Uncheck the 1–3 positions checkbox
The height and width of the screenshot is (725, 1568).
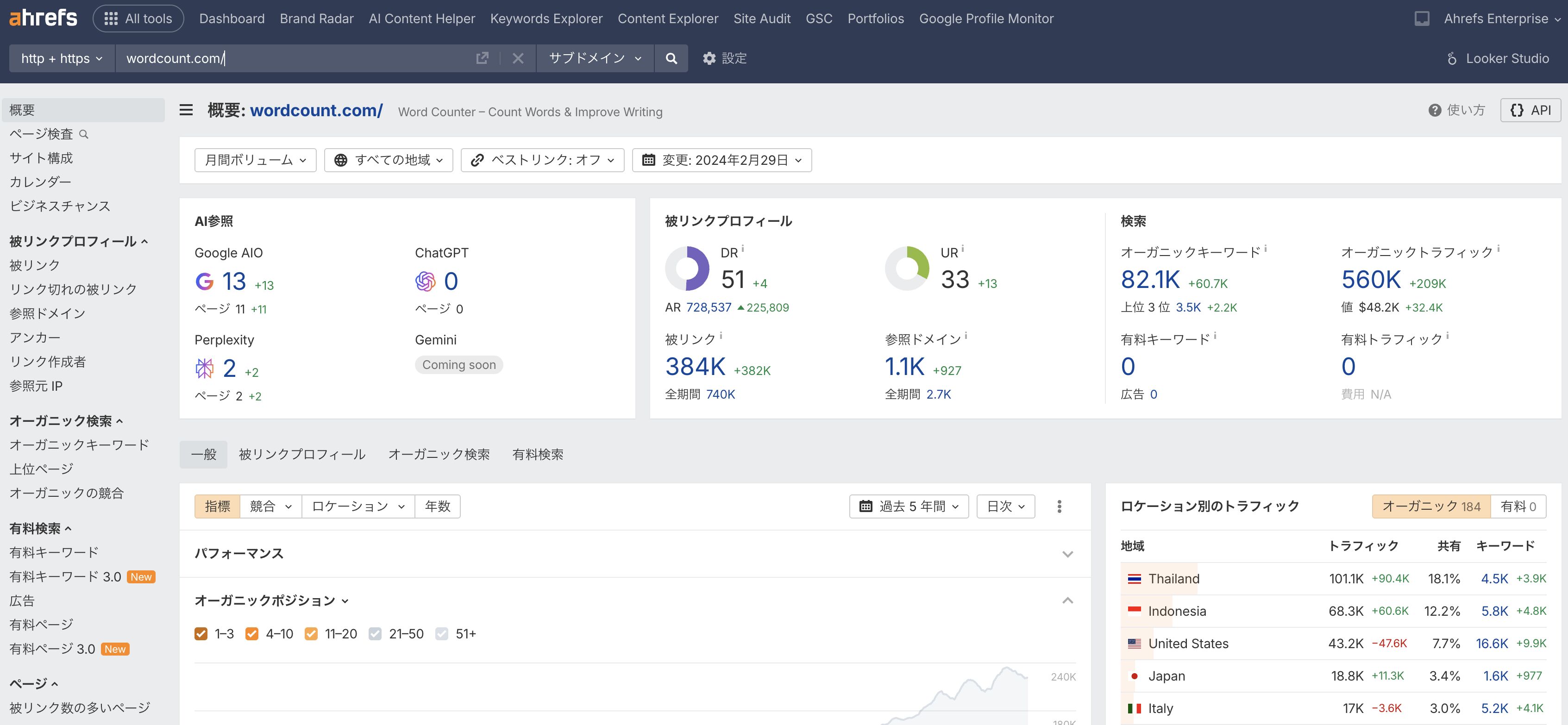201,634
